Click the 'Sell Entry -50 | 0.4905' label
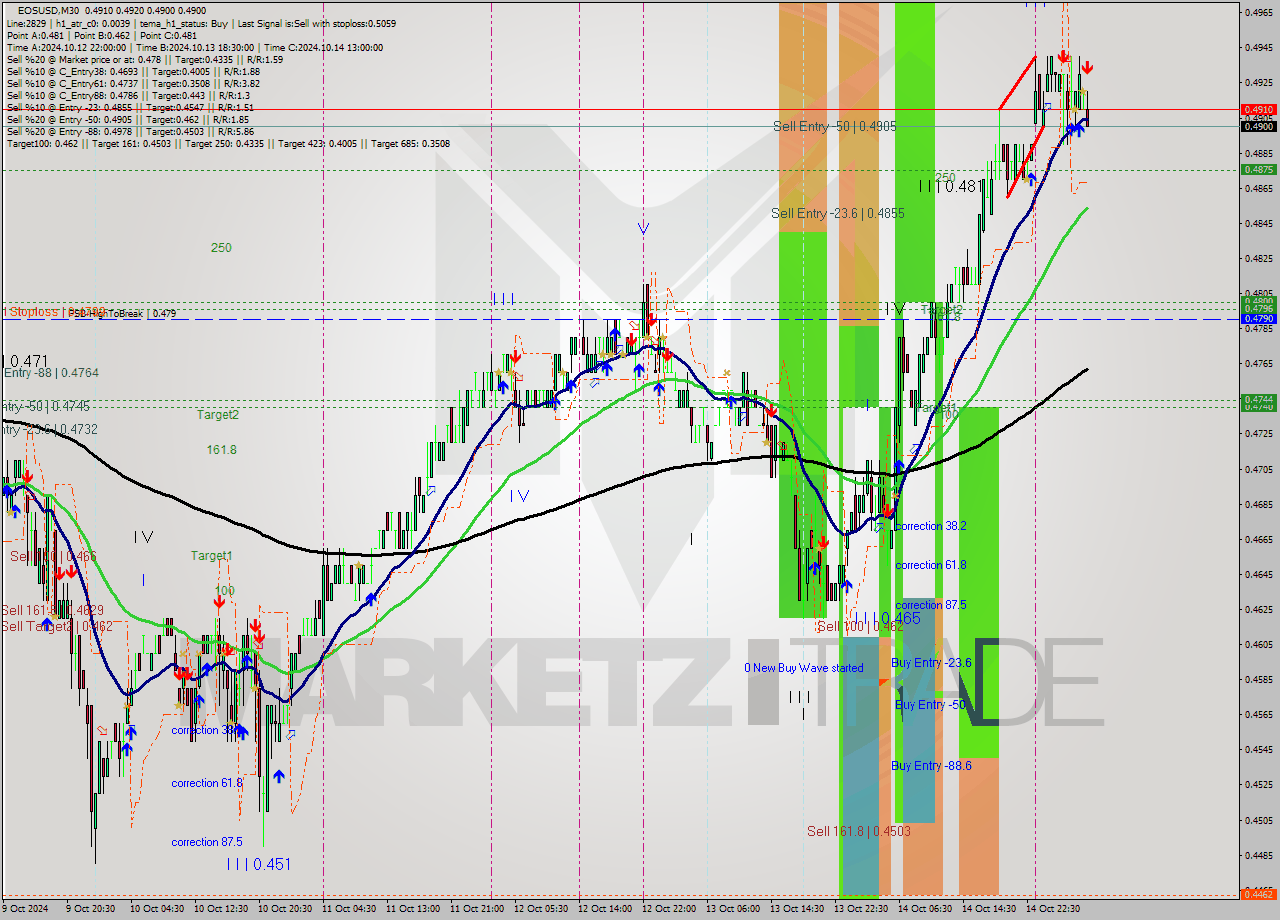Image resolution: width=1280 pixels, height=920 pixels. [x=834, y=126]
